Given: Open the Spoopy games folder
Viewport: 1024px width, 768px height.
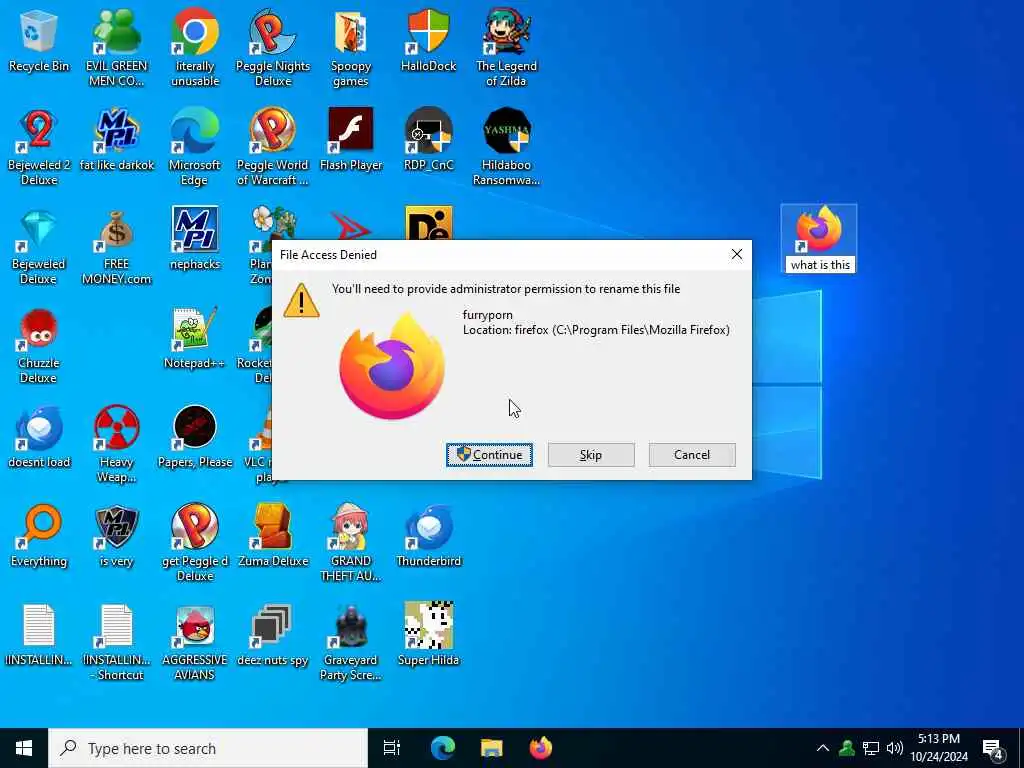Looking at the screenshot, I should pos(351,48).
